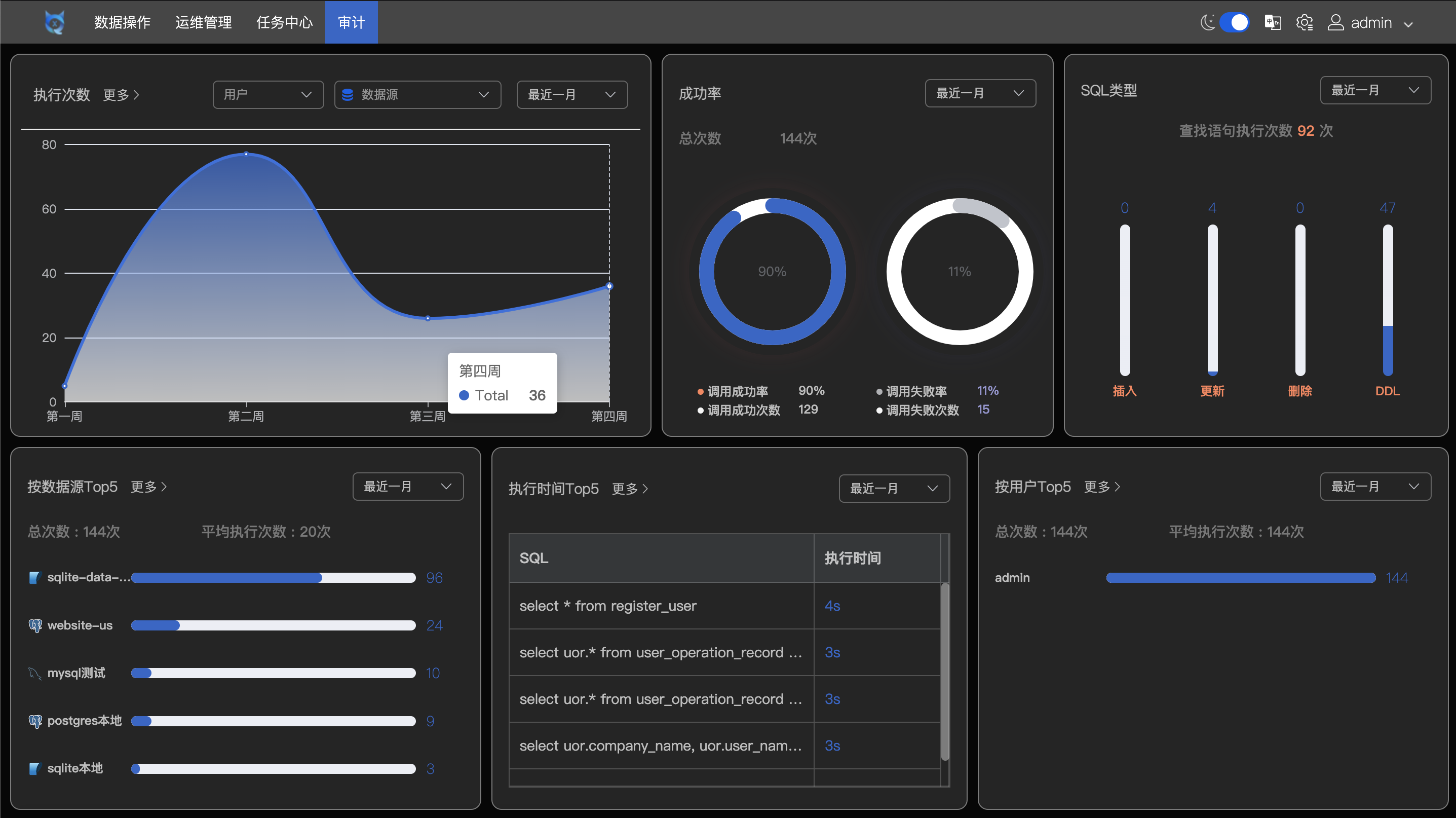Viewport: 1456px width, 818px height.
Task: Click row 'select uor.company_name, uor.user_nam…'
Action: pyautogui.click(x=724, y=745)
